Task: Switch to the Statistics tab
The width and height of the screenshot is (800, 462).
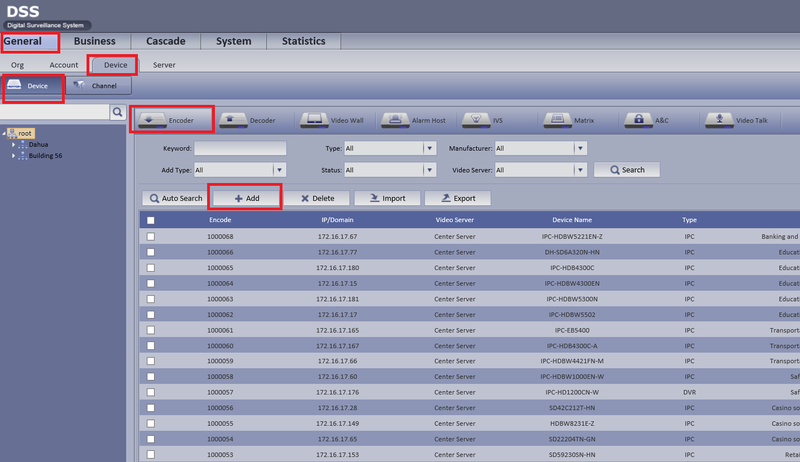Action: pyautogui.click(x=304, y=41)
